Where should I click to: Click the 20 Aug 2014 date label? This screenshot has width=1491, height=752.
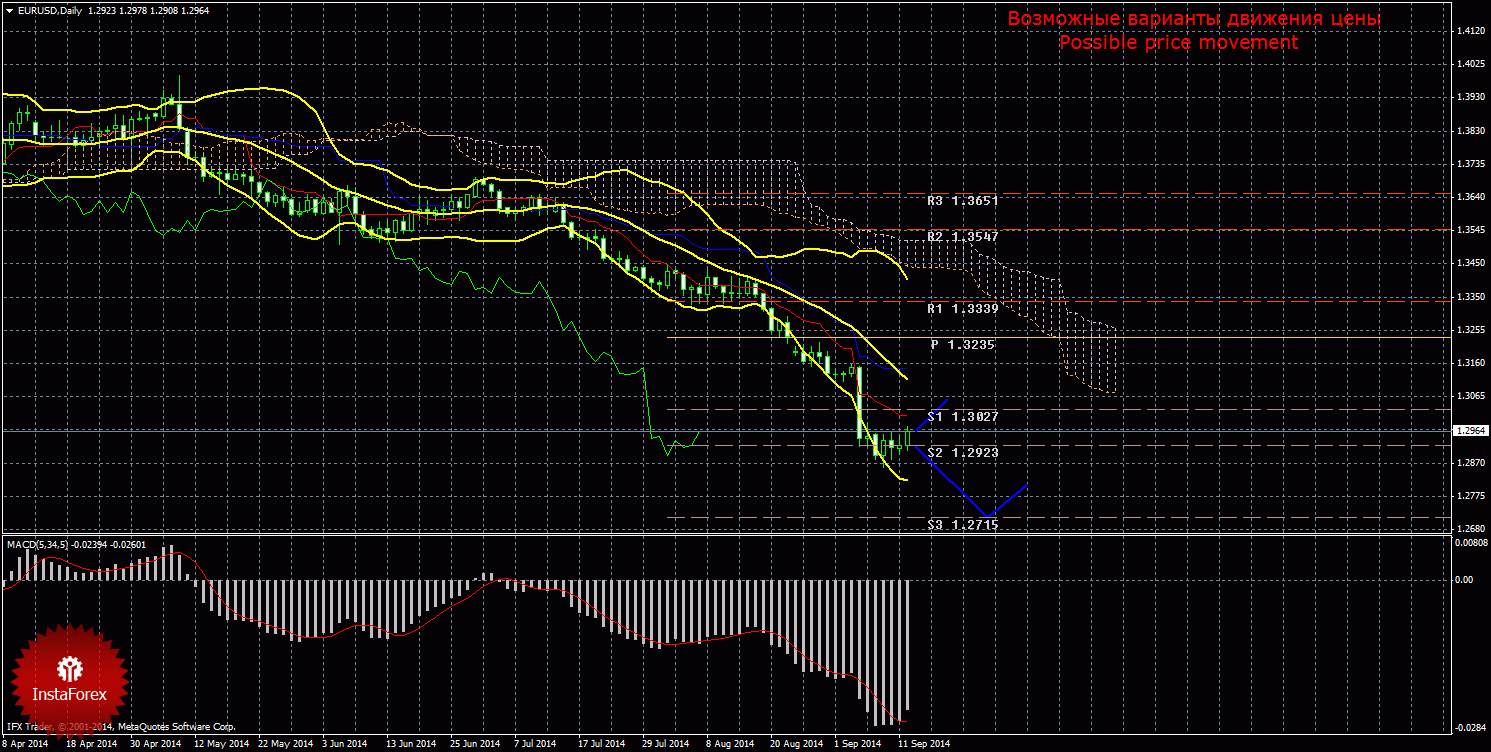pos(795,744)
